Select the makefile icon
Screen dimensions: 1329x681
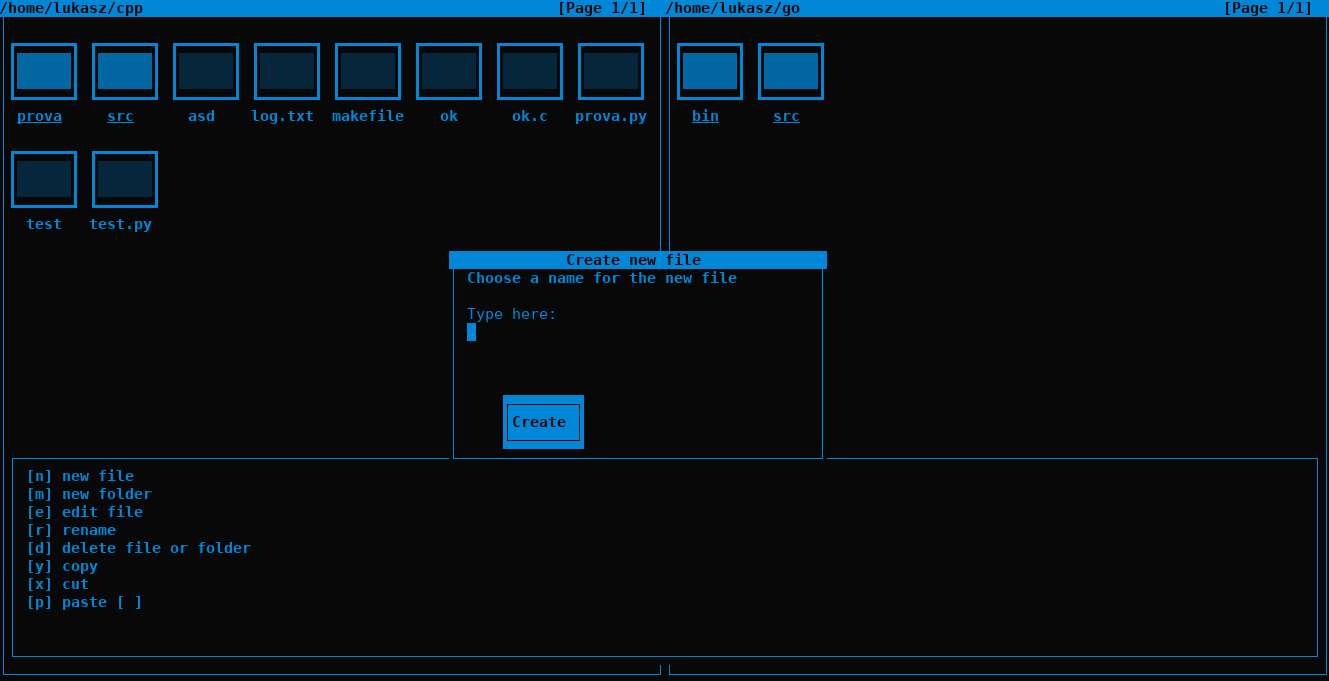368,71
